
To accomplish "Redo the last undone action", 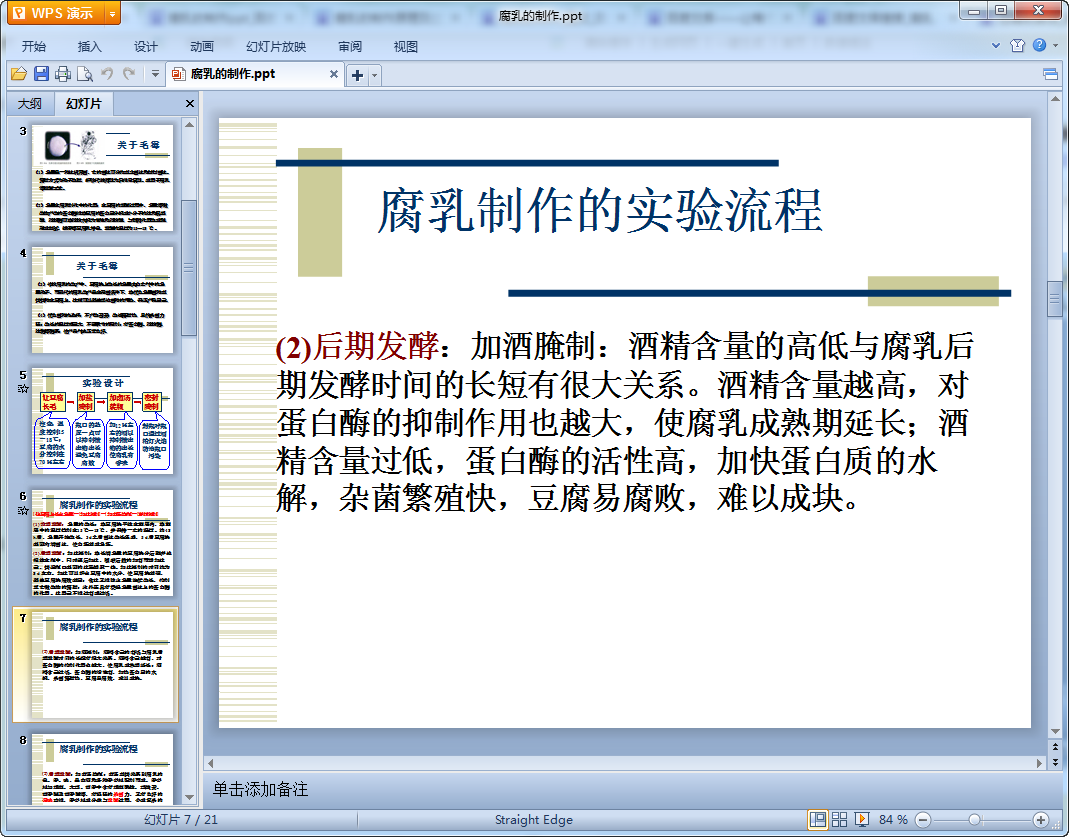I will coord(129,74).
